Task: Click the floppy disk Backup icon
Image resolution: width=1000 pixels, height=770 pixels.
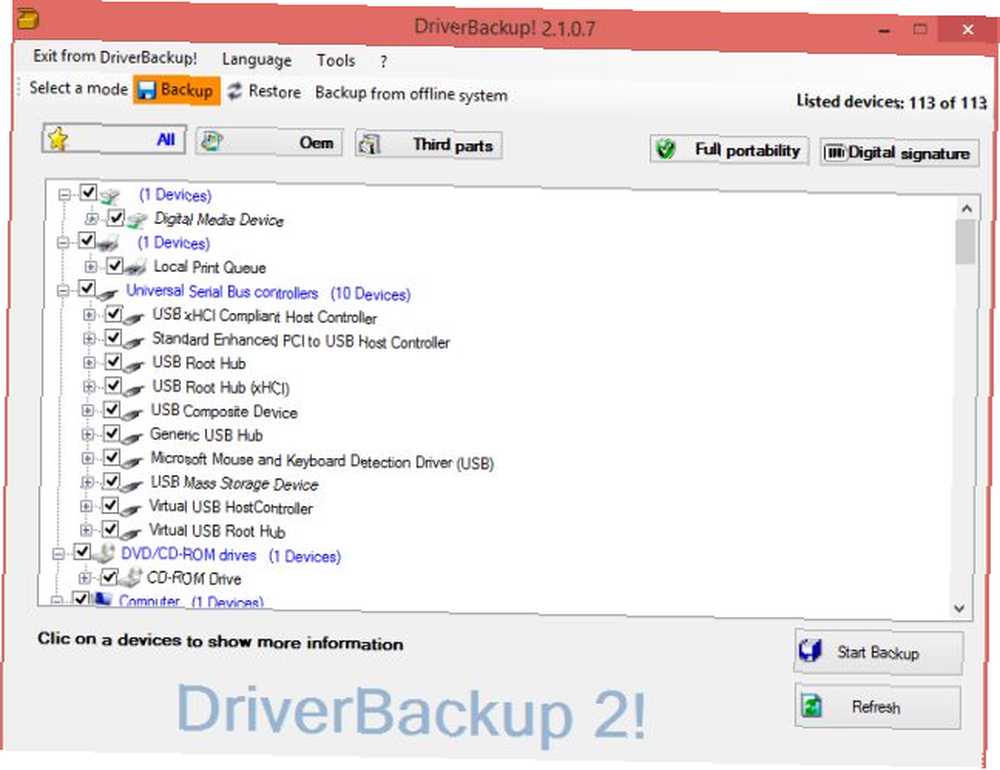Action: click(147, 90)
